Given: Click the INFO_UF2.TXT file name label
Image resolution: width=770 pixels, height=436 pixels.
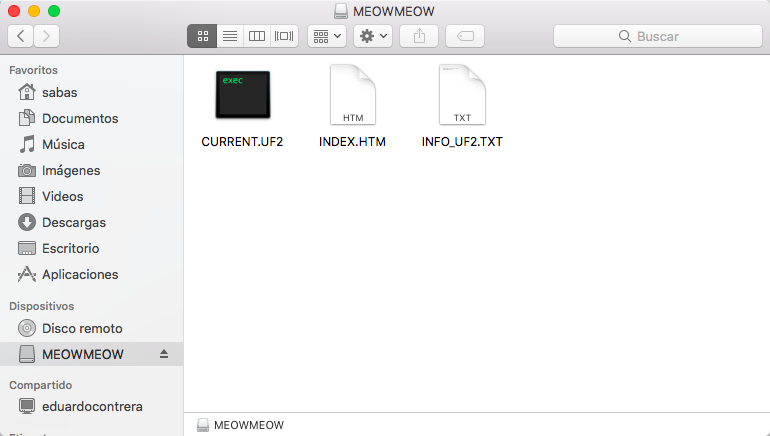Looking at the screenshot, I should click(462, 142).
